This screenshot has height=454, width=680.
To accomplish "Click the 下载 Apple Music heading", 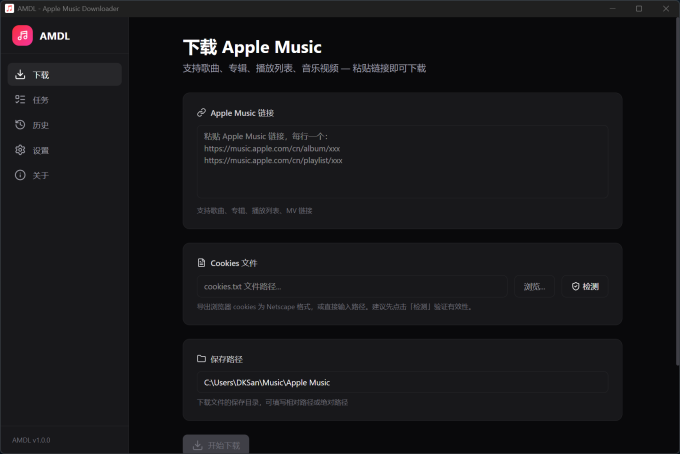I will [252, 47].
